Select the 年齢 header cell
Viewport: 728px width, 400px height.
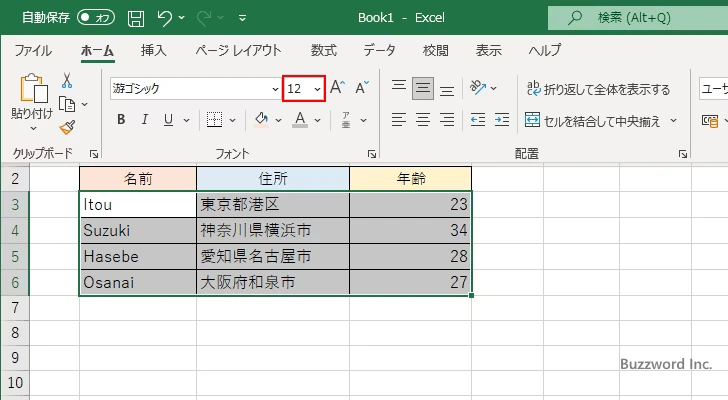411,179
